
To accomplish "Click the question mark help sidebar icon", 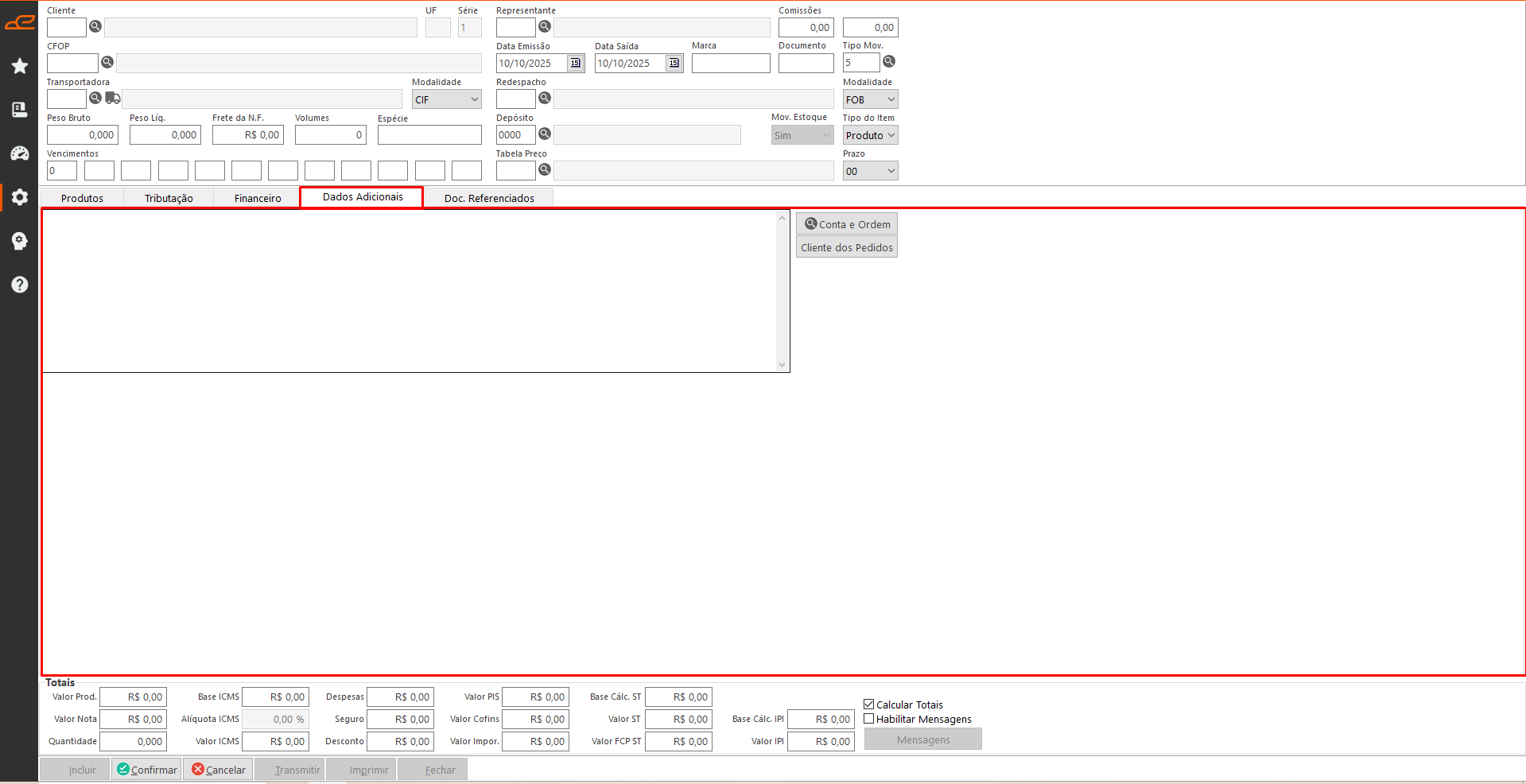I will point(20,285).
